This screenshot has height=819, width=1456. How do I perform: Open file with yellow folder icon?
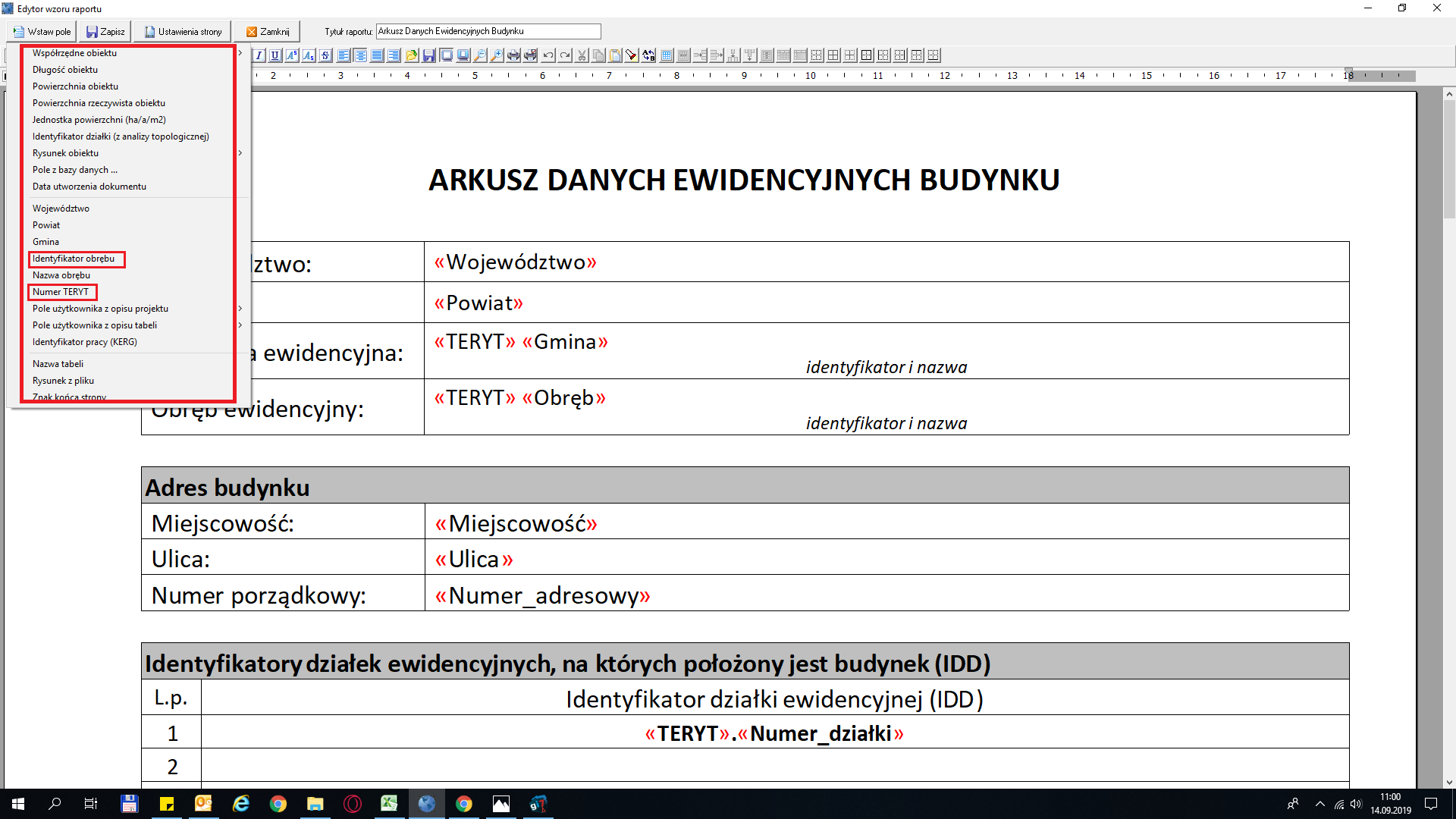click(x=411, y=55)
